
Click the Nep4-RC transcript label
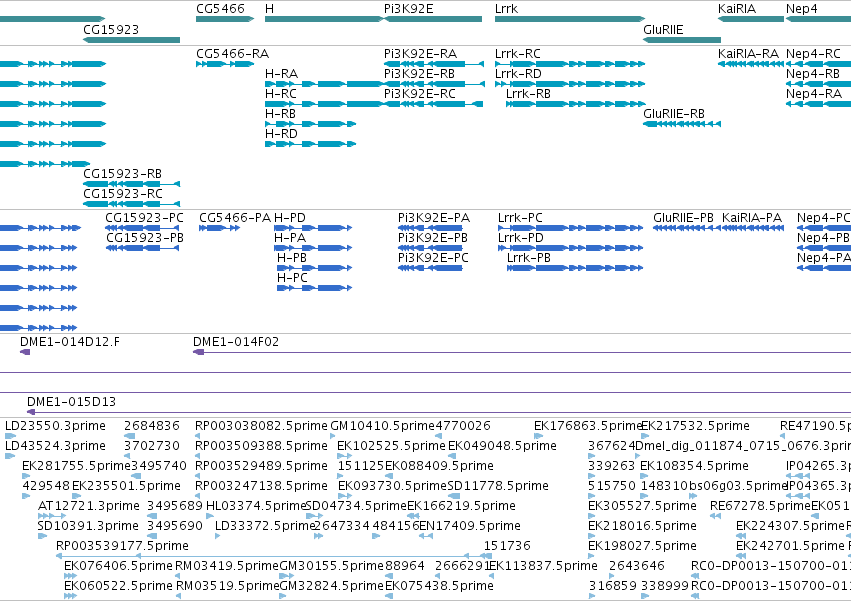click(813, 53)
